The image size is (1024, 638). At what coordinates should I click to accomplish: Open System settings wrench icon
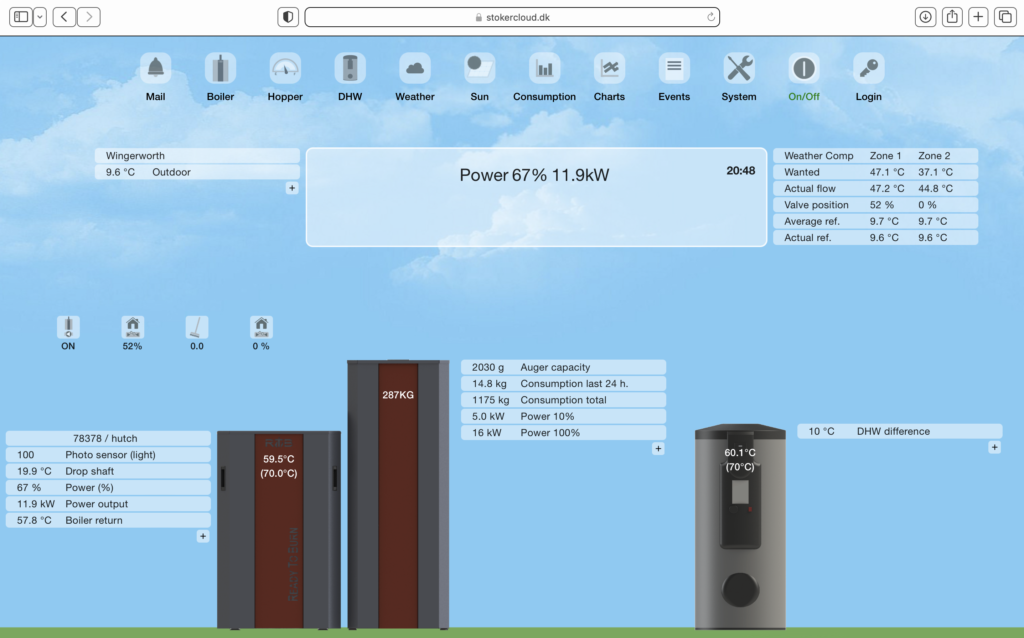pyautogui.click(x=739, y=69)
